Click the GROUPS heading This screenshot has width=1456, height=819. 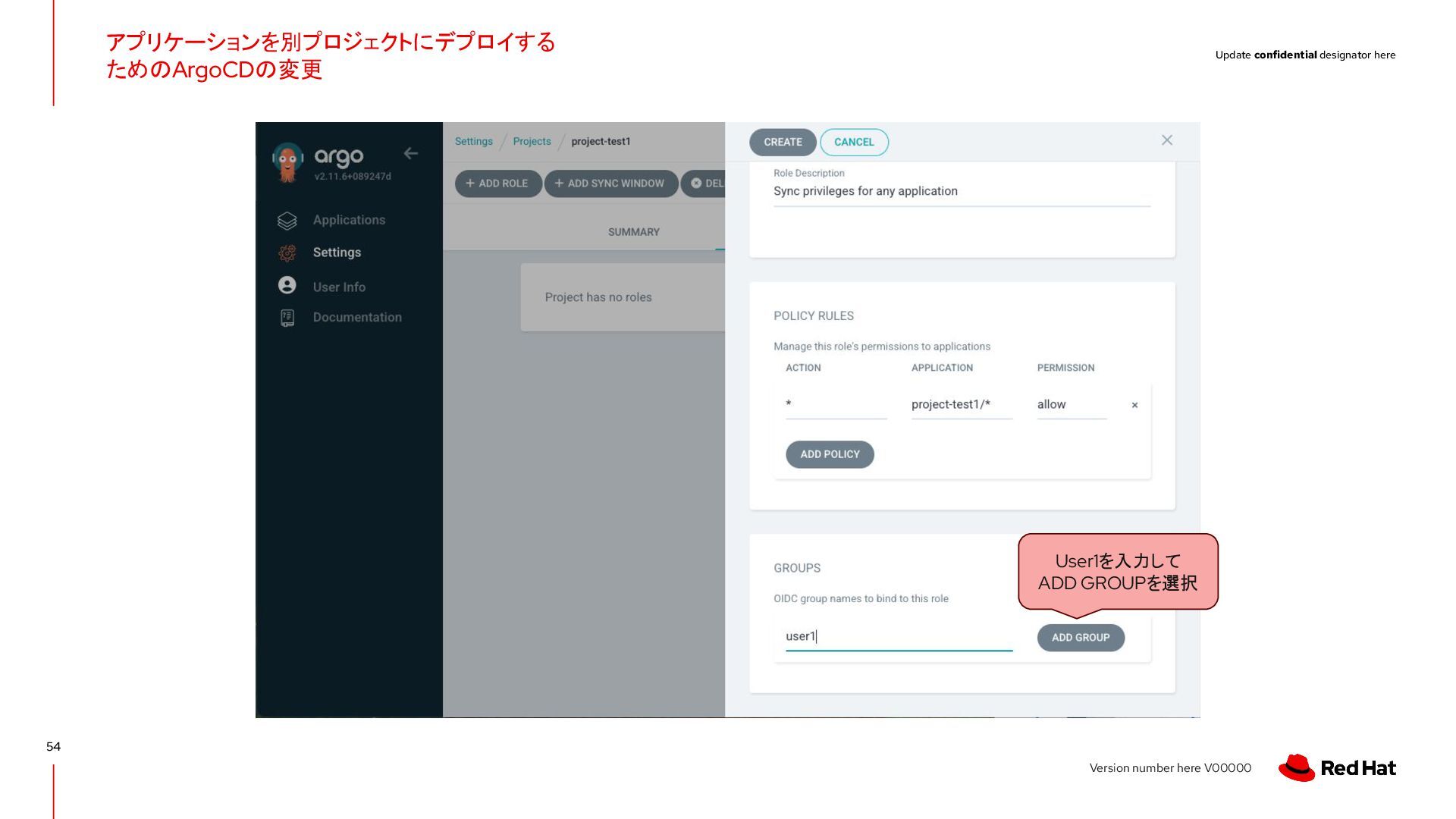(797, 568)
